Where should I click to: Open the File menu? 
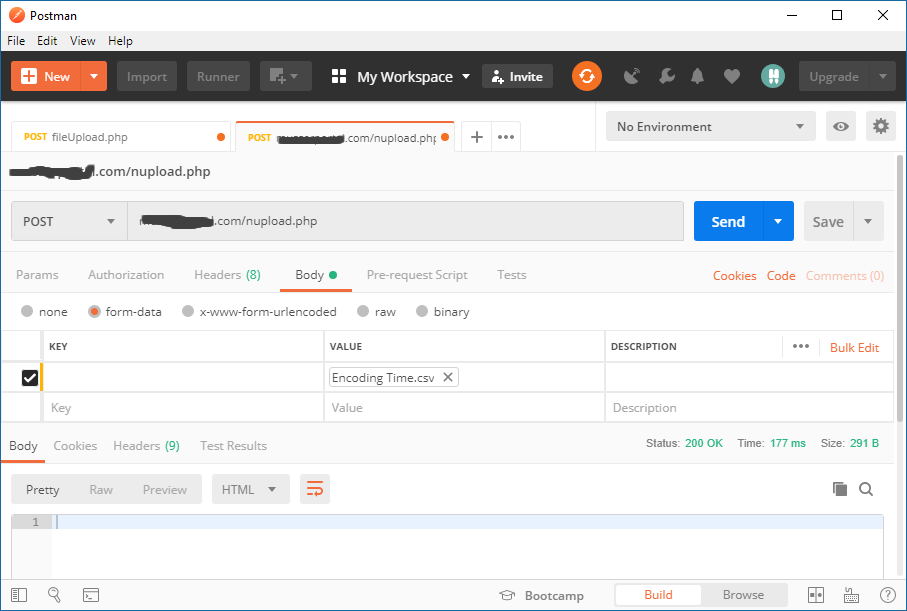[16, 41]
